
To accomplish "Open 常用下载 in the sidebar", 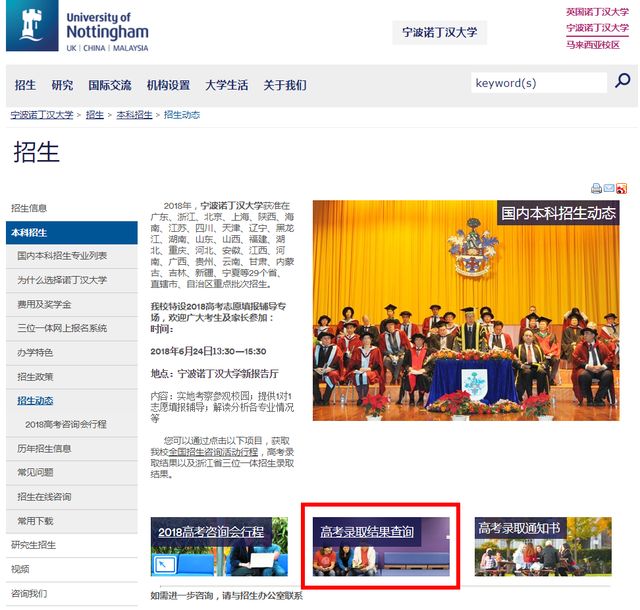I will [72, 521].
